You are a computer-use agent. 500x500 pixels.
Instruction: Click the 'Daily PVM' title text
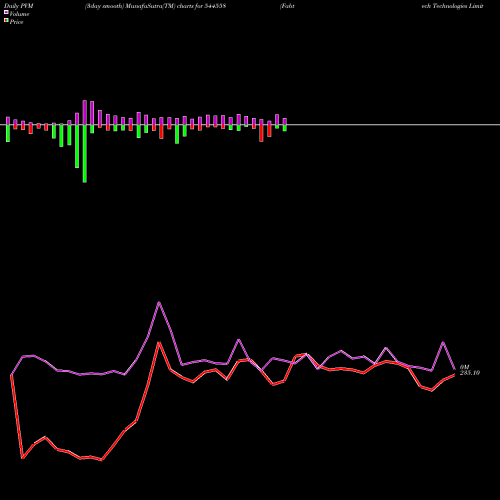[x=19, y=6]
